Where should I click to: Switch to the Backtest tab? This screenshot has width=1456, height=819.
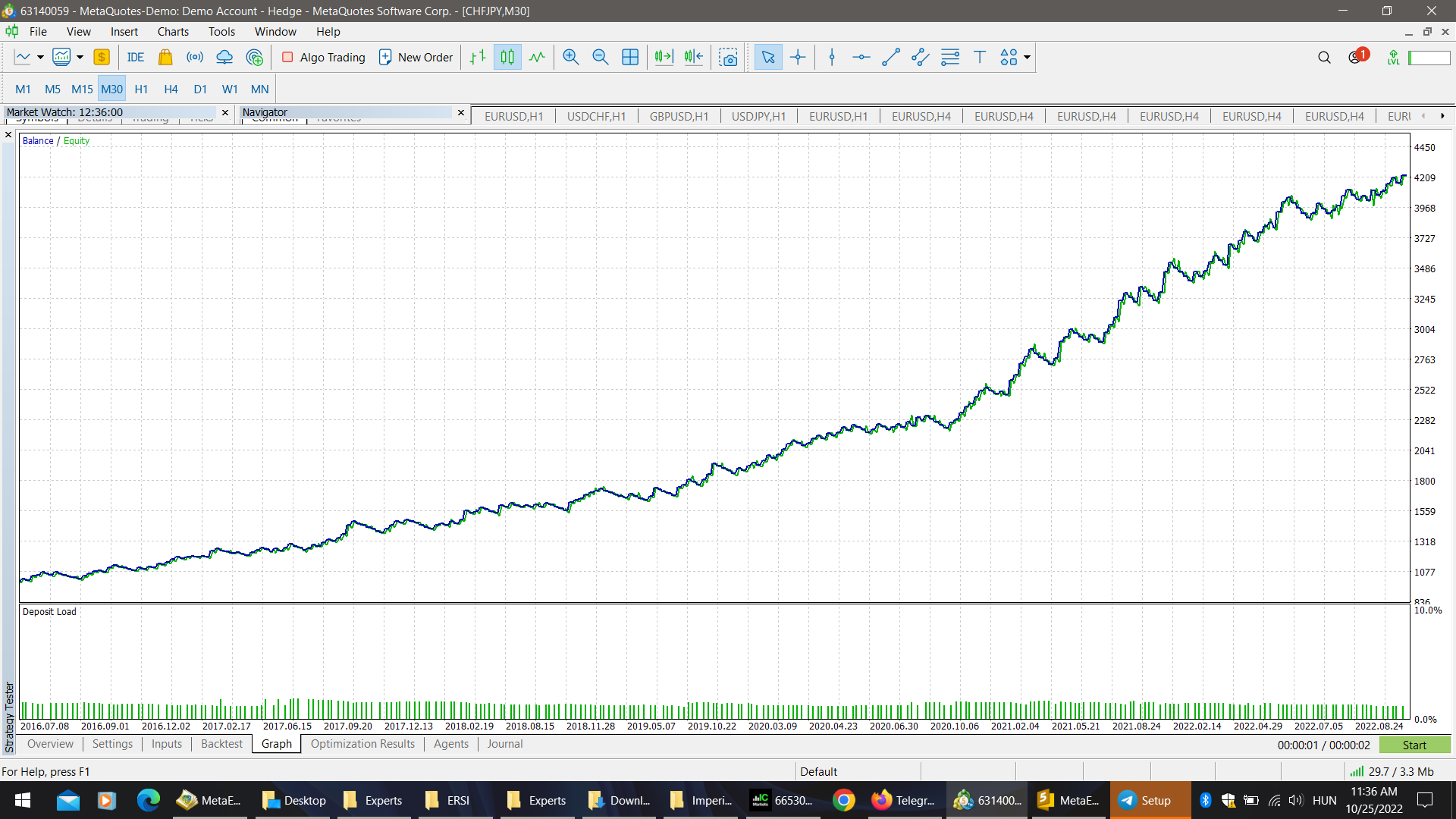click(x=221, y=743)
